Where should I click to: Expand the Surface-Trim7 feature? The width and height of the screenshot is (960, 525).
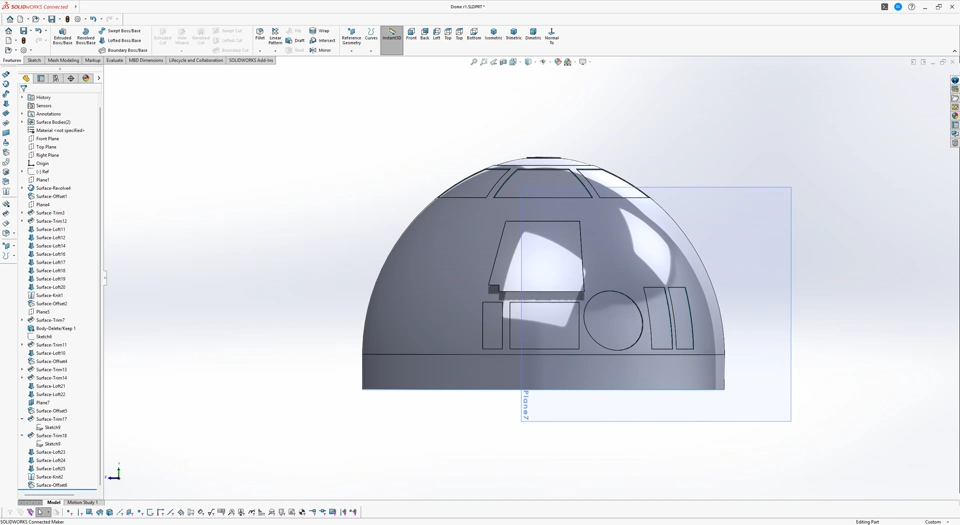[22, 320]
